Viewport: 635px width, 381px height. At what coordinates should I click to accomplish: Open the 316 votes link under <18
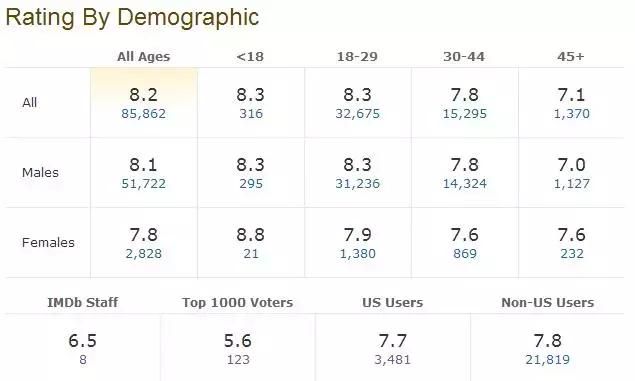pyautogui.click(x=251, y=114)
